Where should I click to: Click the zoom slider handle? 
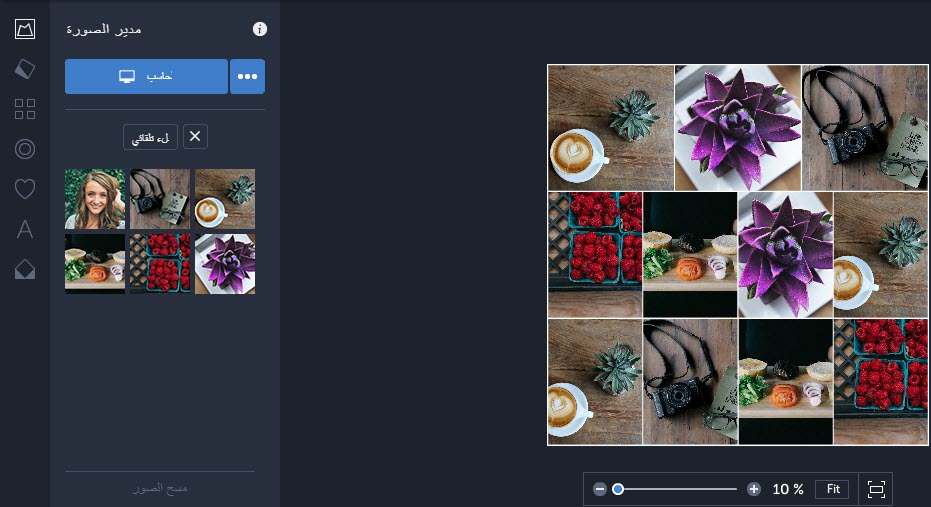pos(618,489)
